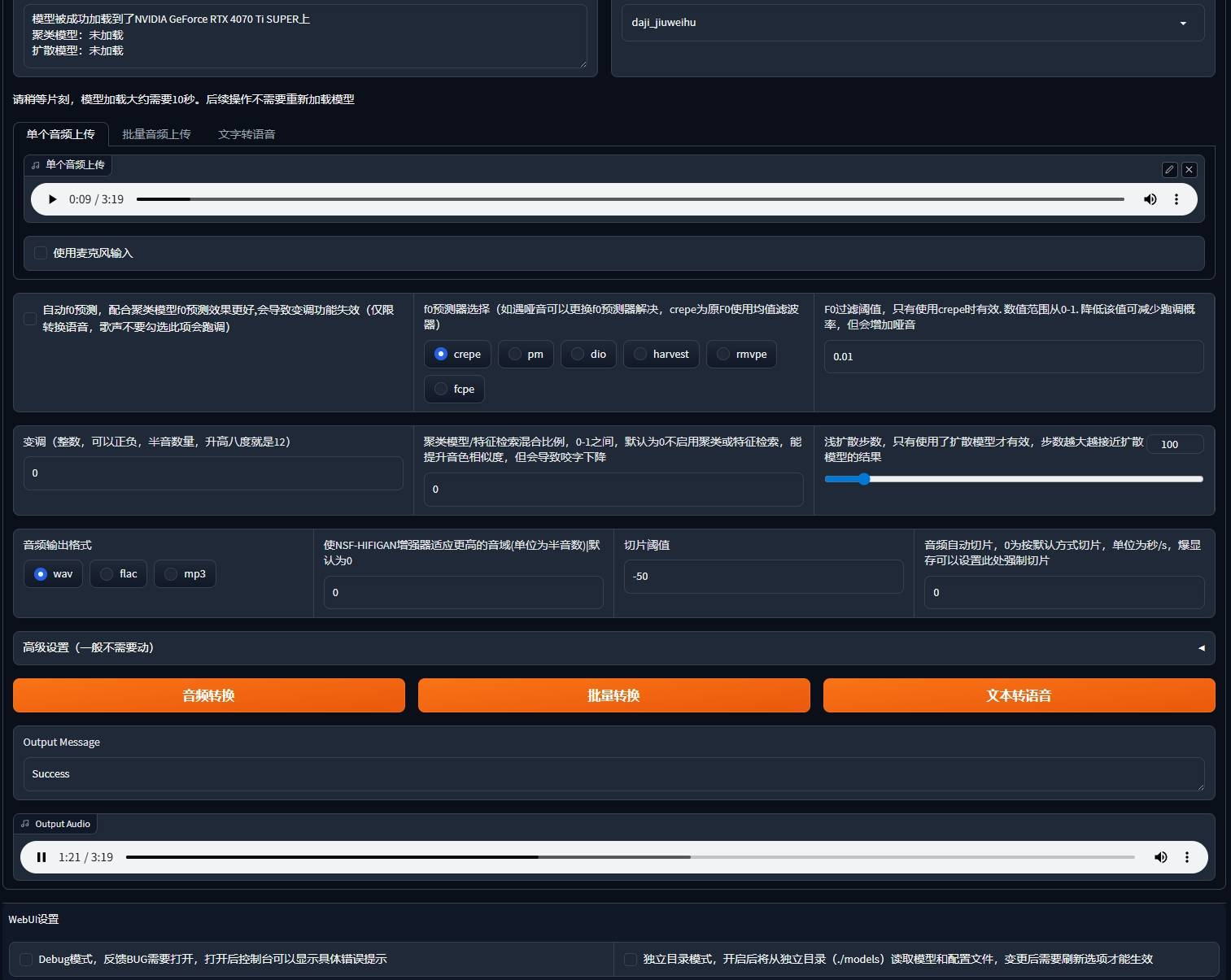The image size is (1231, 980).
Task: Choose wav audio output format
Action: (x=53, y=574)
